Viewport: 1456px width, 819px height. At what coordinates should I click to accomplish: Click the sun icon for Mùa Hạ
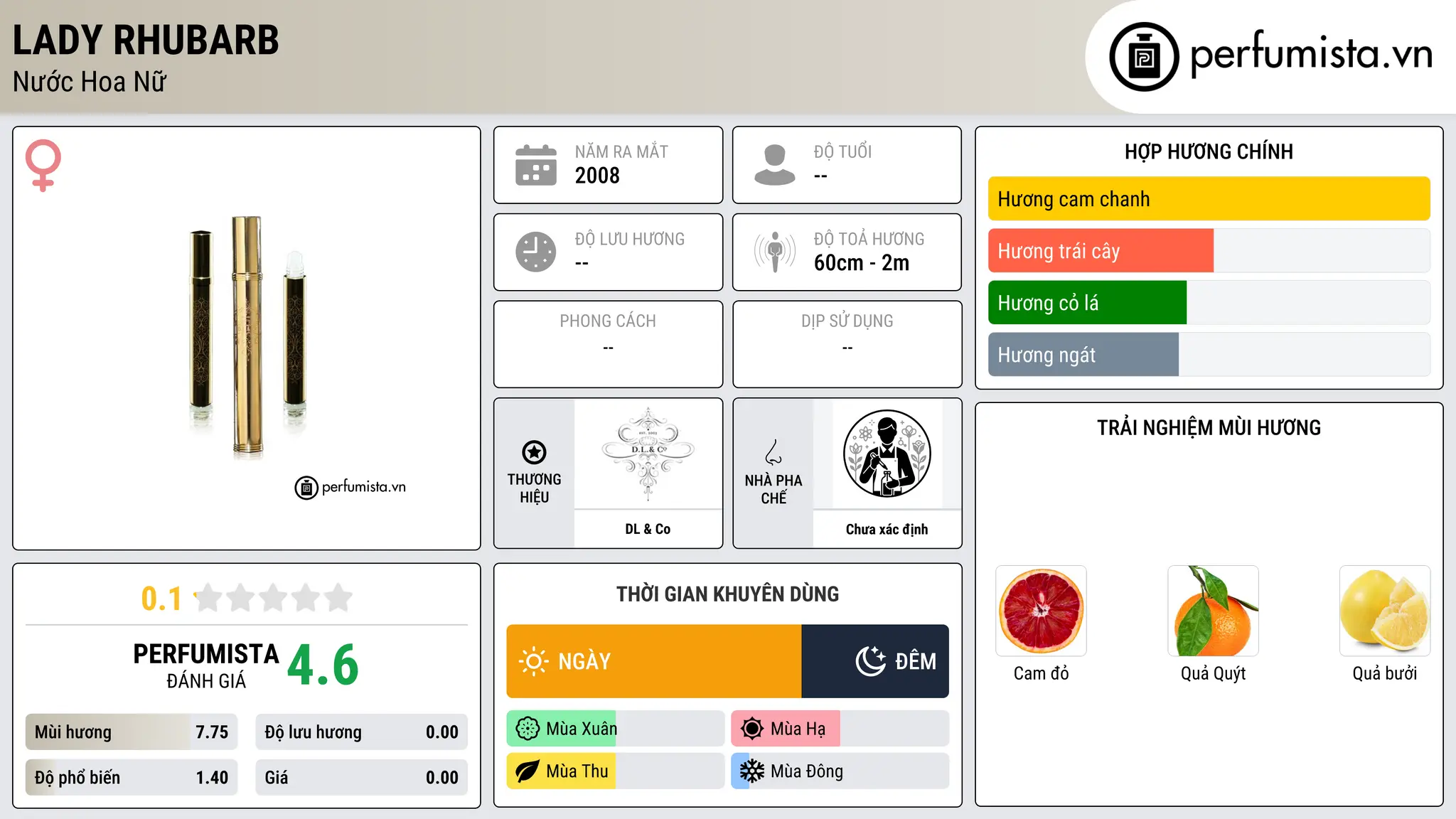[x=752, y=729]
